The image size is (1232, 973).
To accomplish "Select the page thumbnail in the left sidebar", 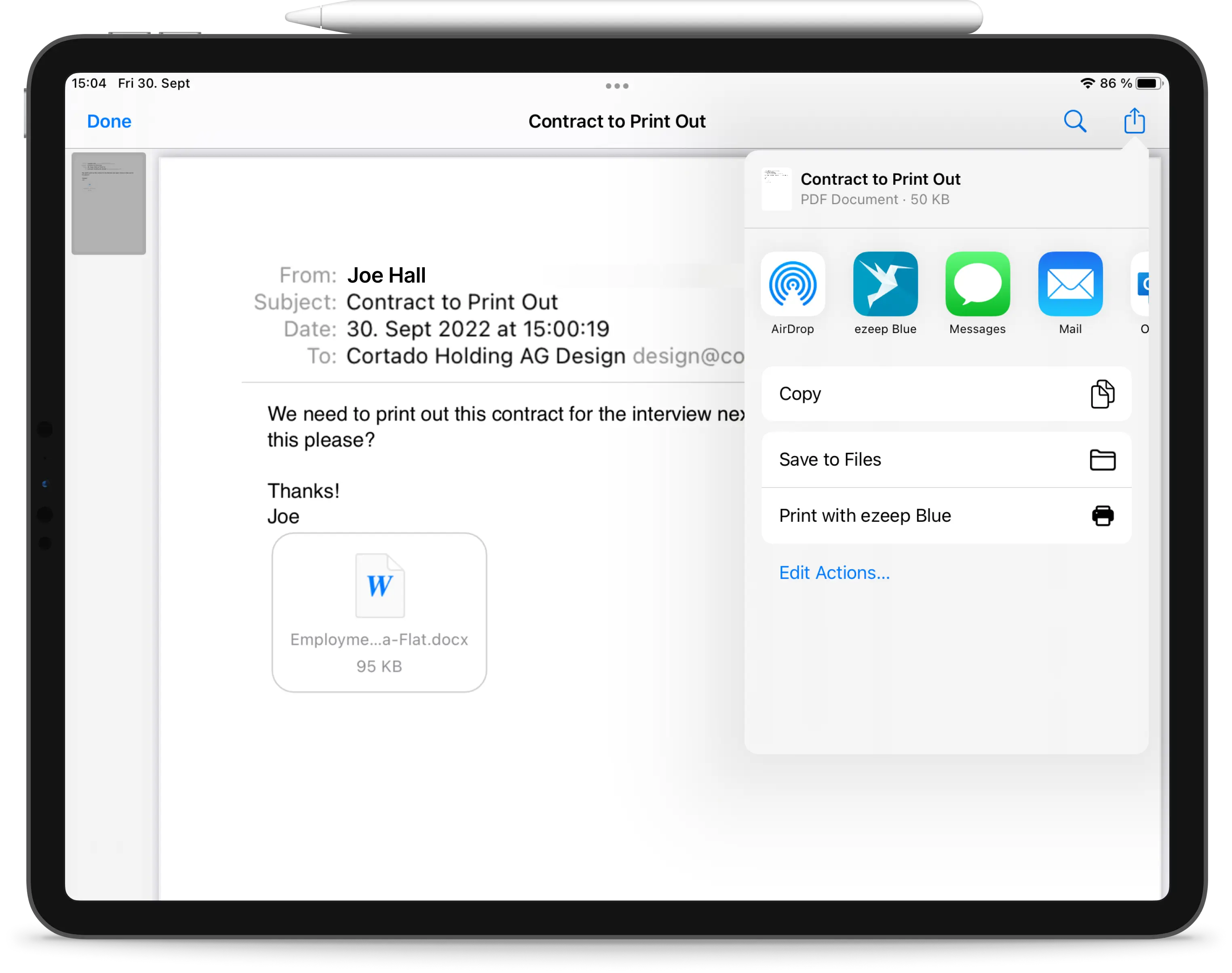I will click(109, 203).
